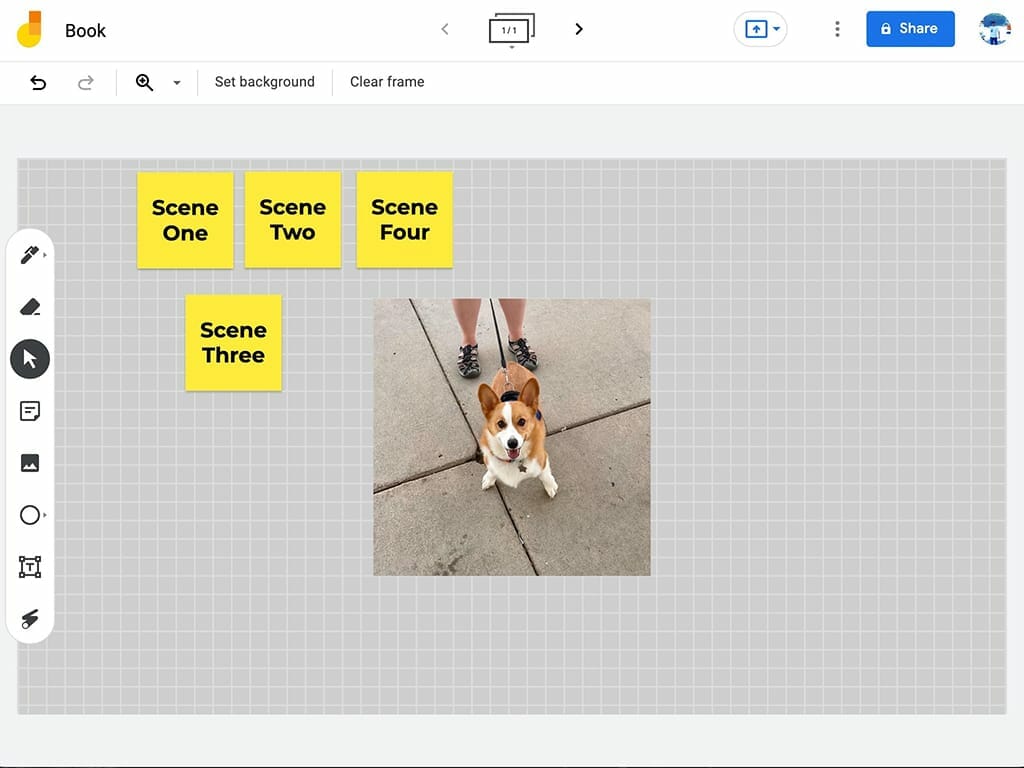Screen dimensions: 1024x768
Task: Expand the frame list panel
Action: (x=511, y=30)
